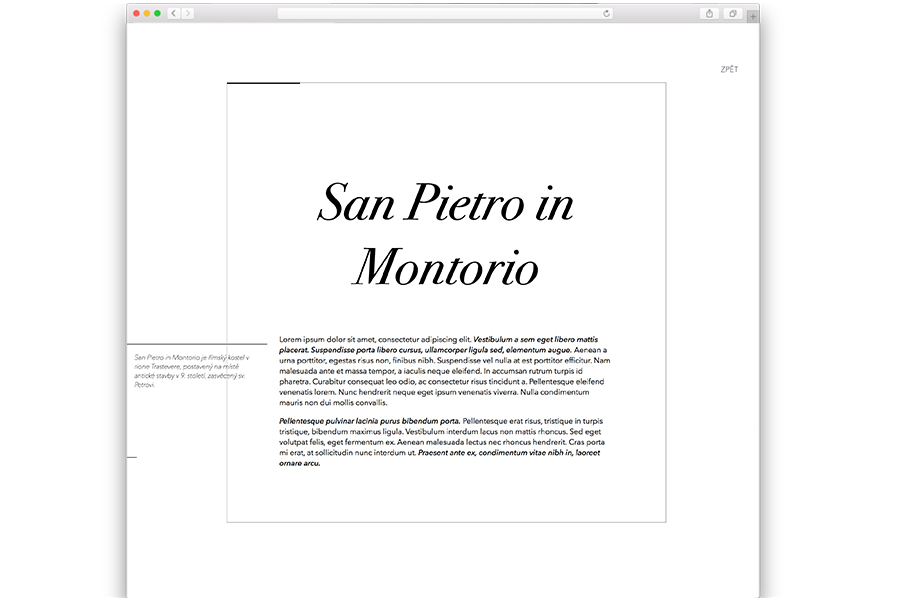Click the first Lorem ipsum paragraph
Screen dimensions: 900x600
point(444,372)
